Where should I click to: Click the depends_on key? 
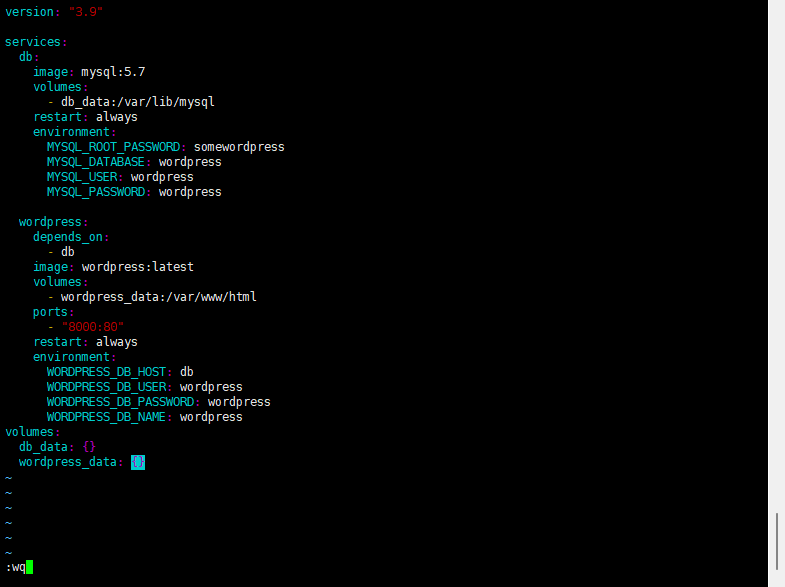68,237
